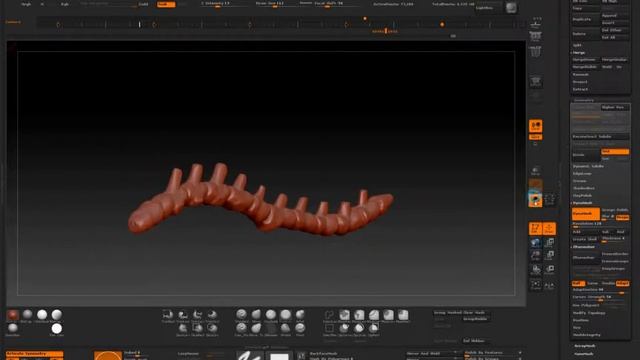Toggle the Same option in ZRemesher
The height and width of the screenshot is (360, 640).
[x=593, y=283]
